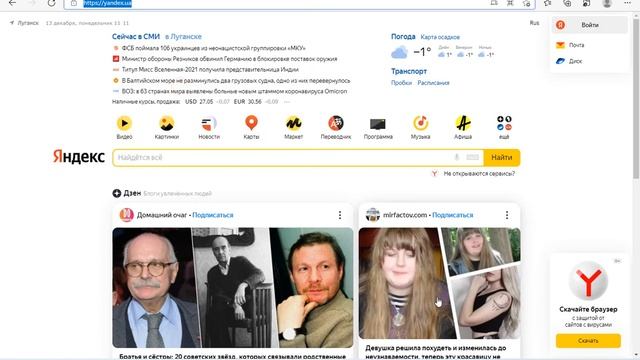Expand more currency rates ellipsis
640x360 pixels.
[287, 102]
